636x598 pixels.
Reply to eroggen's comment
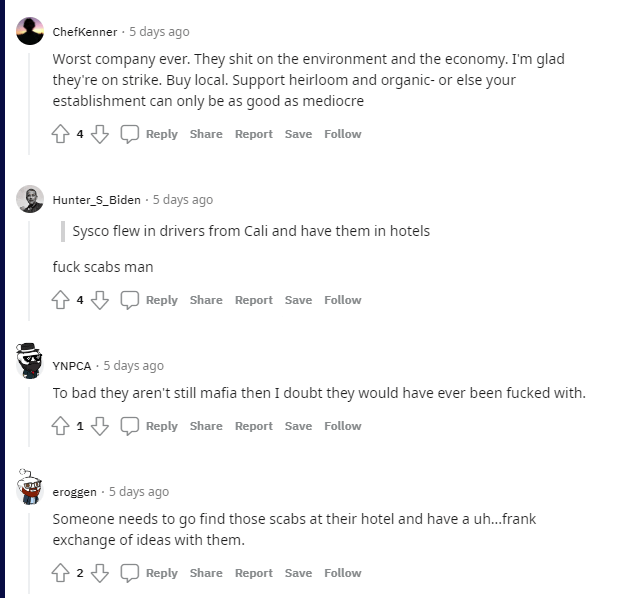pos(150,573)
